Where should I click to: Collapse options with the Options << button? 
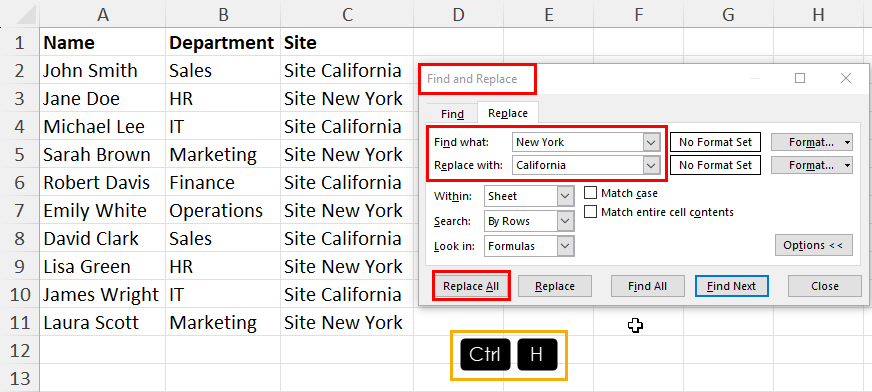pos(813,245)
